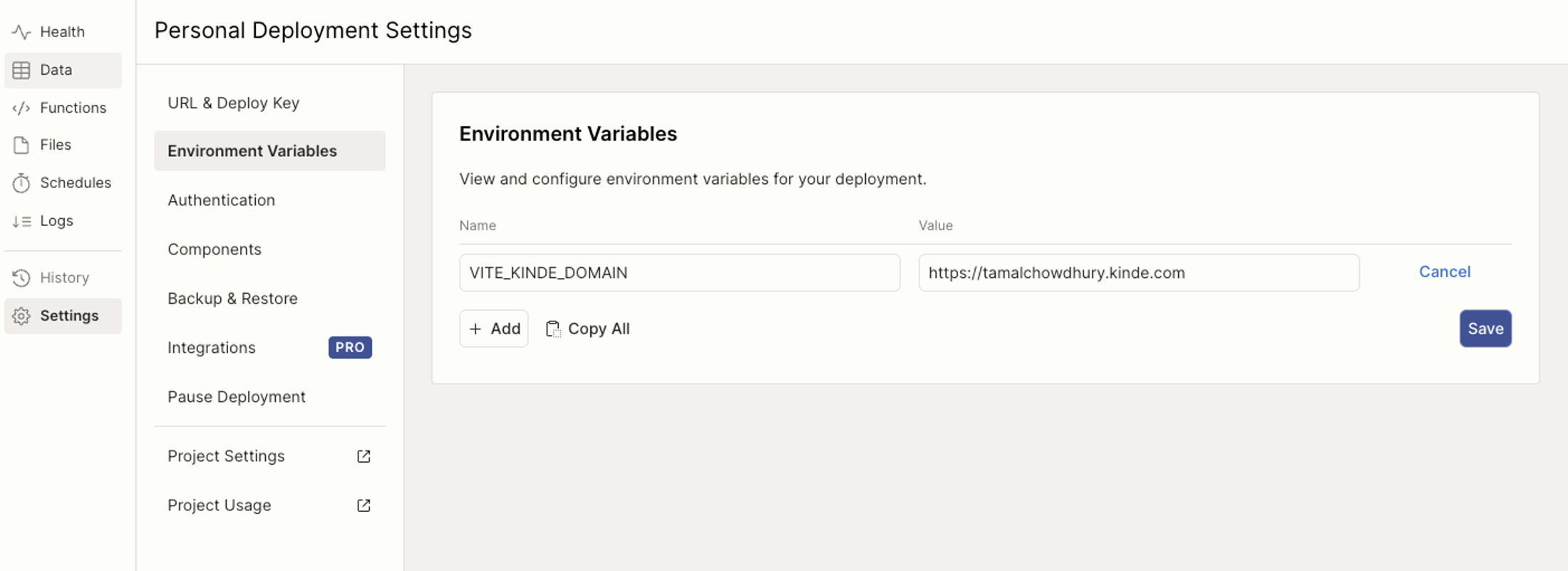Focus the VITE_KINDE_DOMAIN name field
This screenshot has width=1568, height=571.
click(x=680, y=272)
